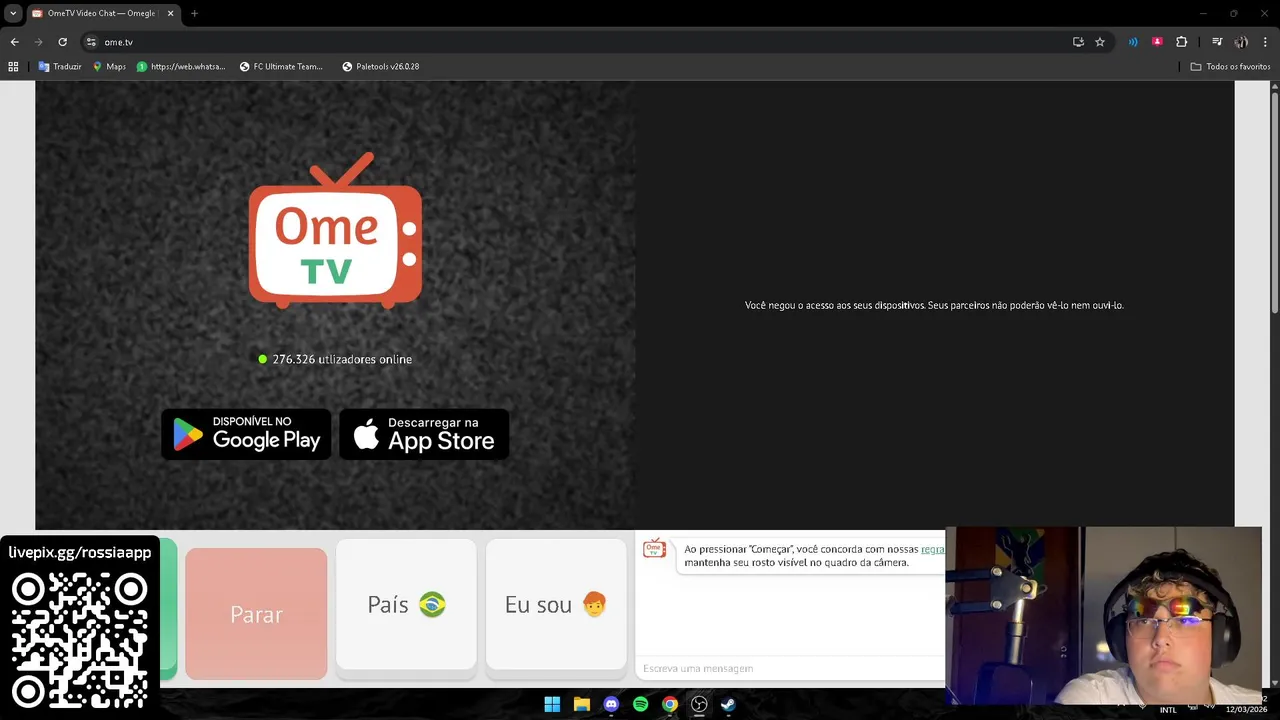Go back in browser history

[14, 42]
